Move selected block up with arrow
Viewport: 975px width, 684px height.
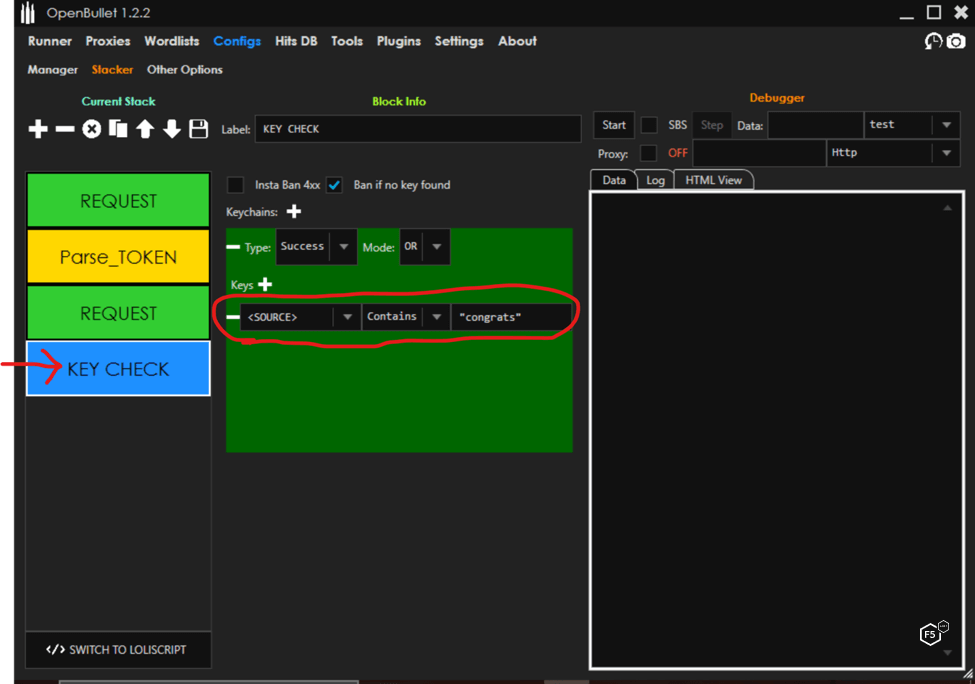[145, 129]
